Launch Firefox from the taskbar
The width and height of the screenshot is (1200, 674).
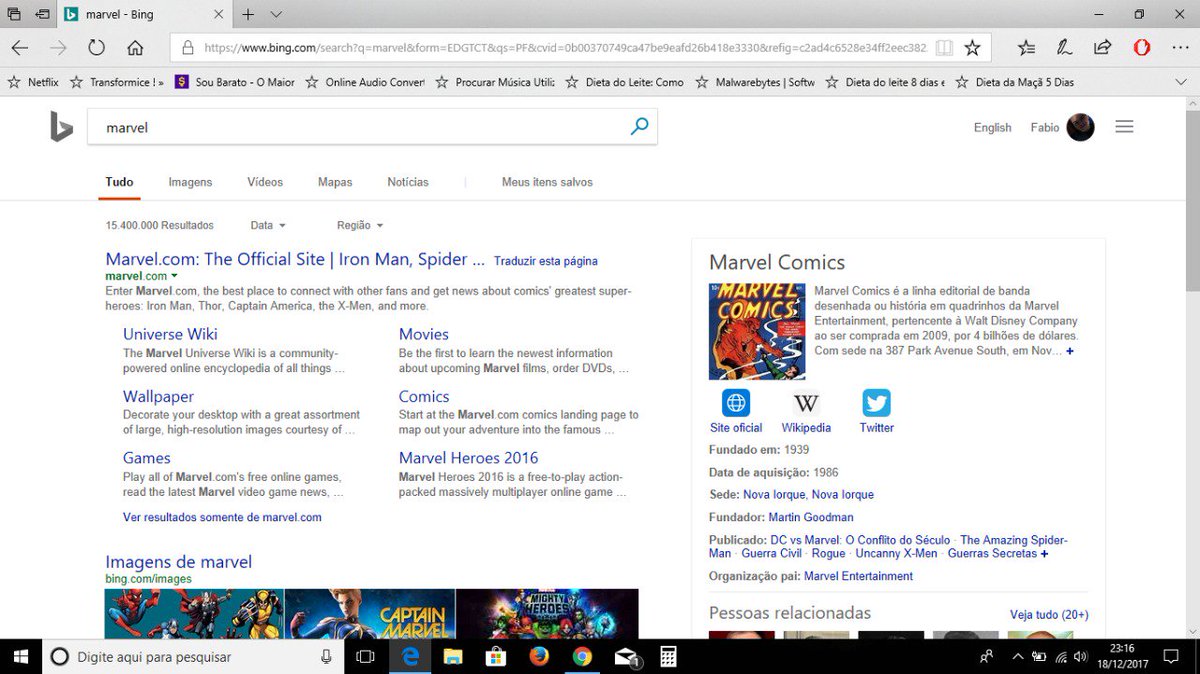point(539,657)
